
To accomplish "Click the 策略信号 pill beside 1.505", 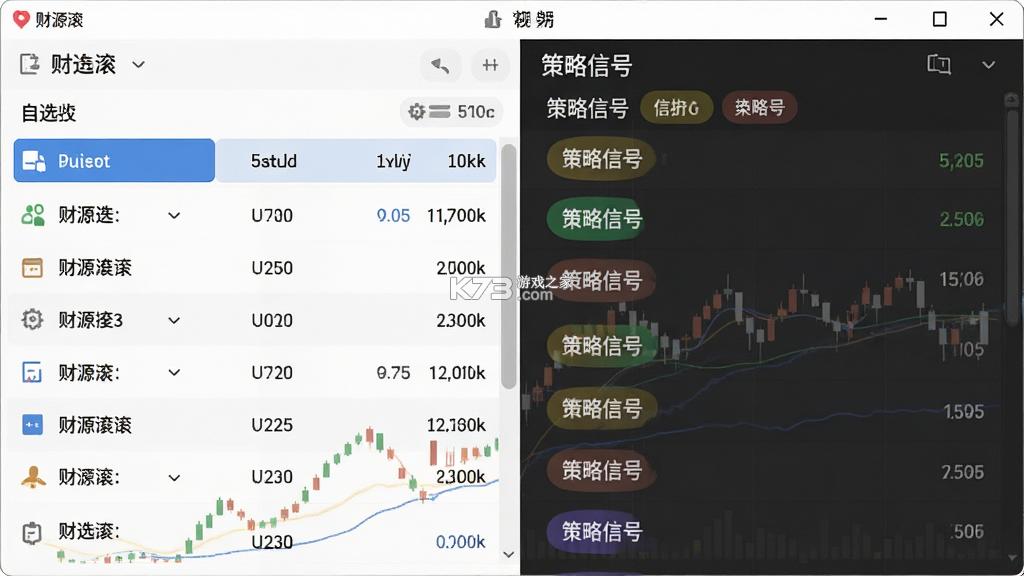I will 601,409.
